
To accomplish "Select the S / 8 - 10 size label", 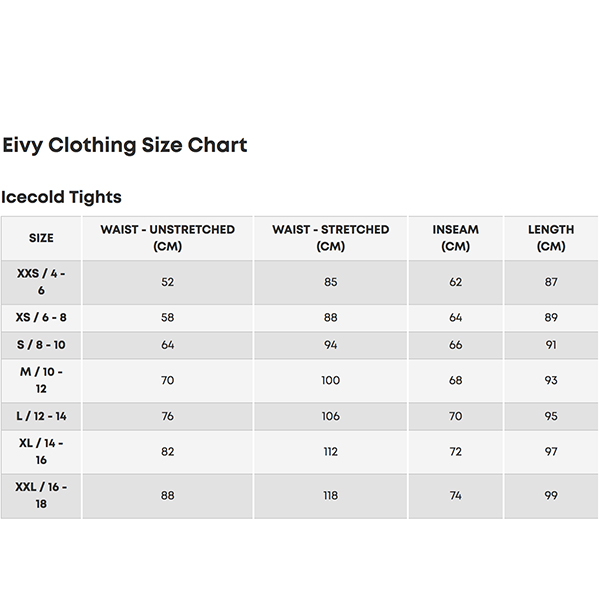I will [41, 345].
